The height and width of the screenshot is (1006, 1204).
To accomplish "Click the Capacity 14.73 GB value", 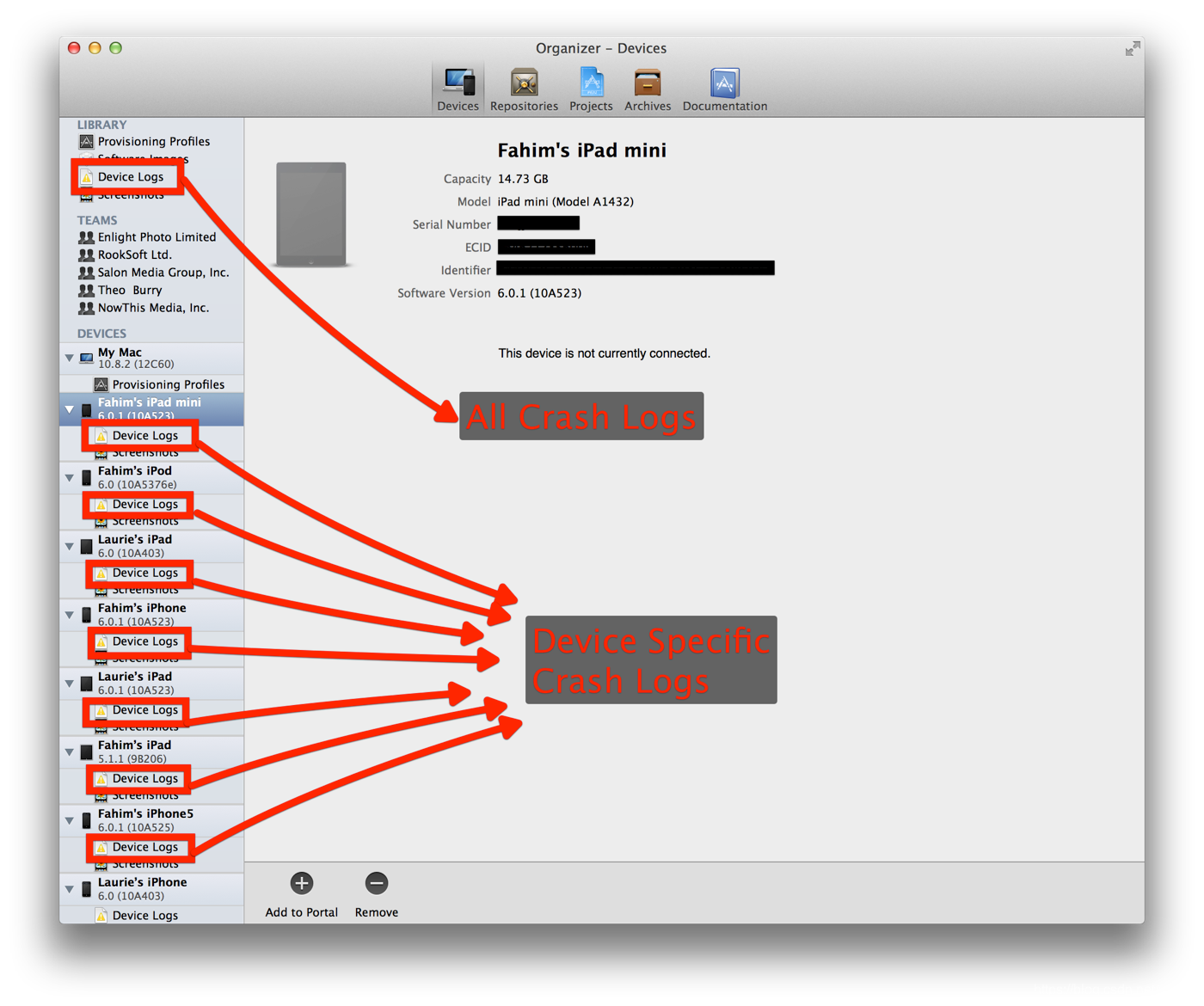I will tap(523, 179).
